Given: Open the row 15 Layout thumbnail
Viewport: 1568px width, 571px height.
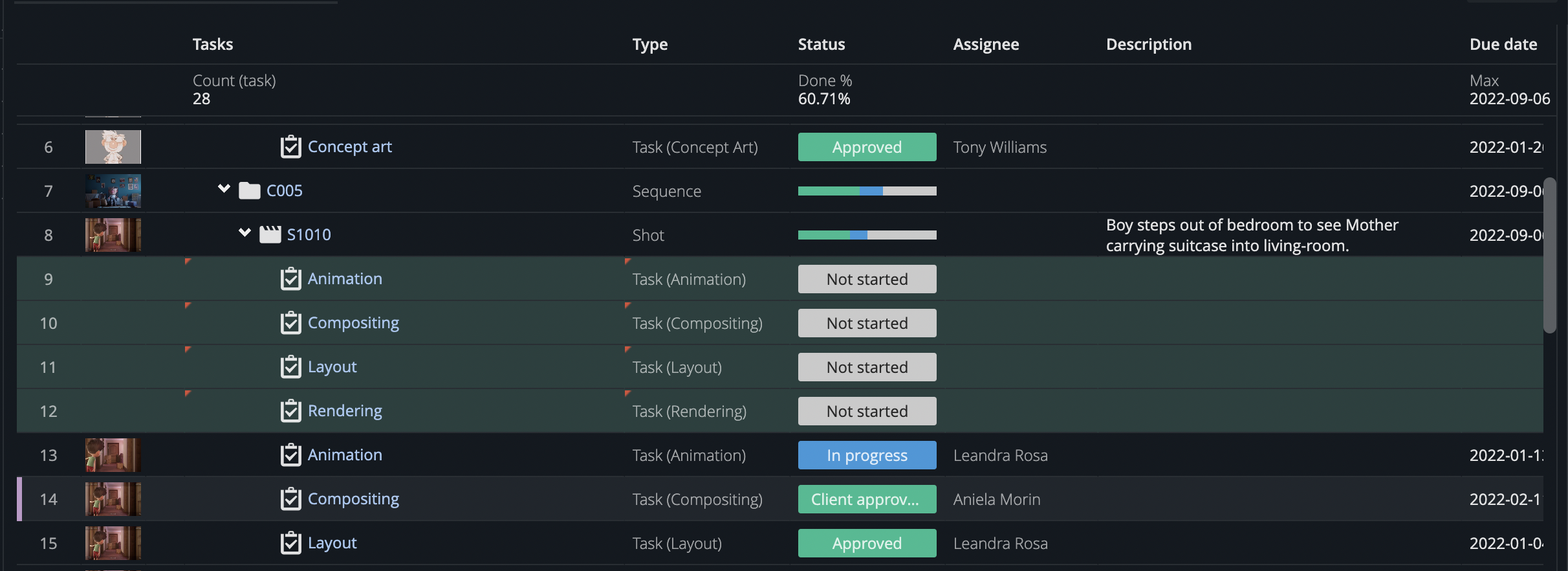Looking at the screenshot, I should pos(113,543).
